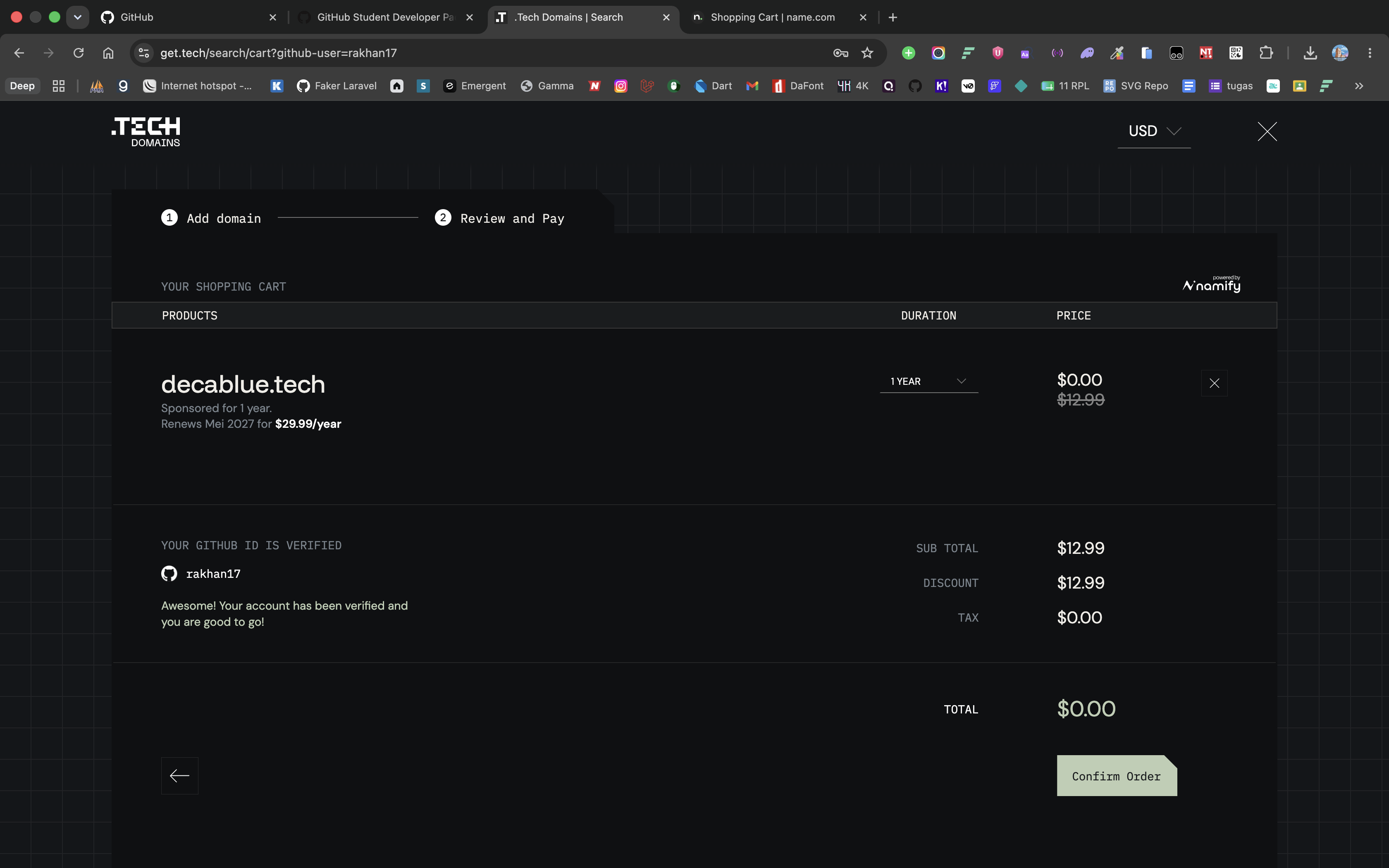Open the USD currency dropdown

(x=1154, y=131)
